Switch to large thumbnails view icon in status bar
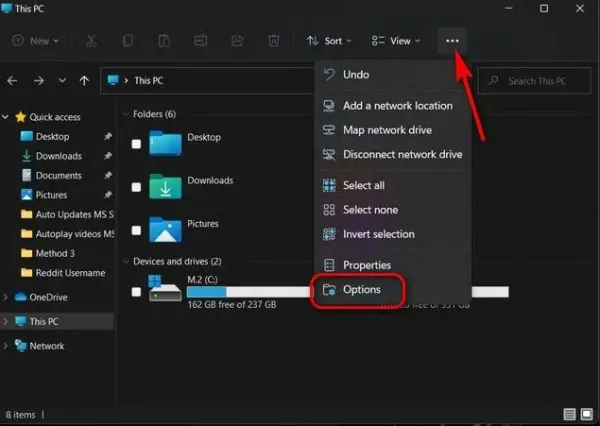Screen dimensions: 600x426 point(587,414)
